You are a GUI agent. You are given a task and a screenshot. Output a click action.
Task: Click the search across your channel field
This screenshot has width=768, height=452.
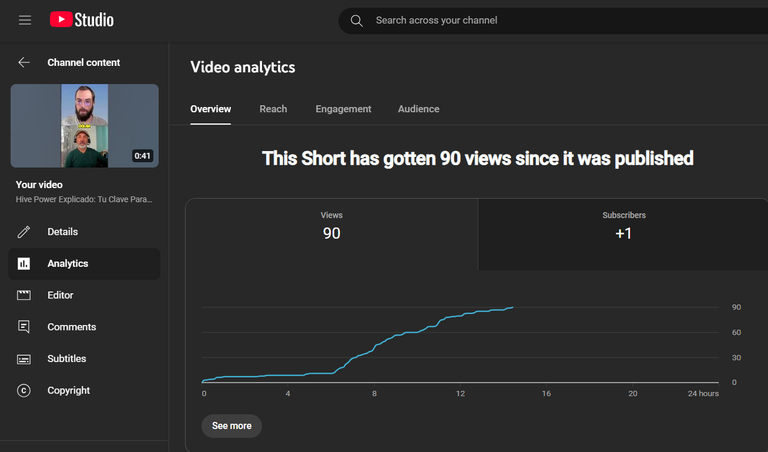[x=553, y=21]
